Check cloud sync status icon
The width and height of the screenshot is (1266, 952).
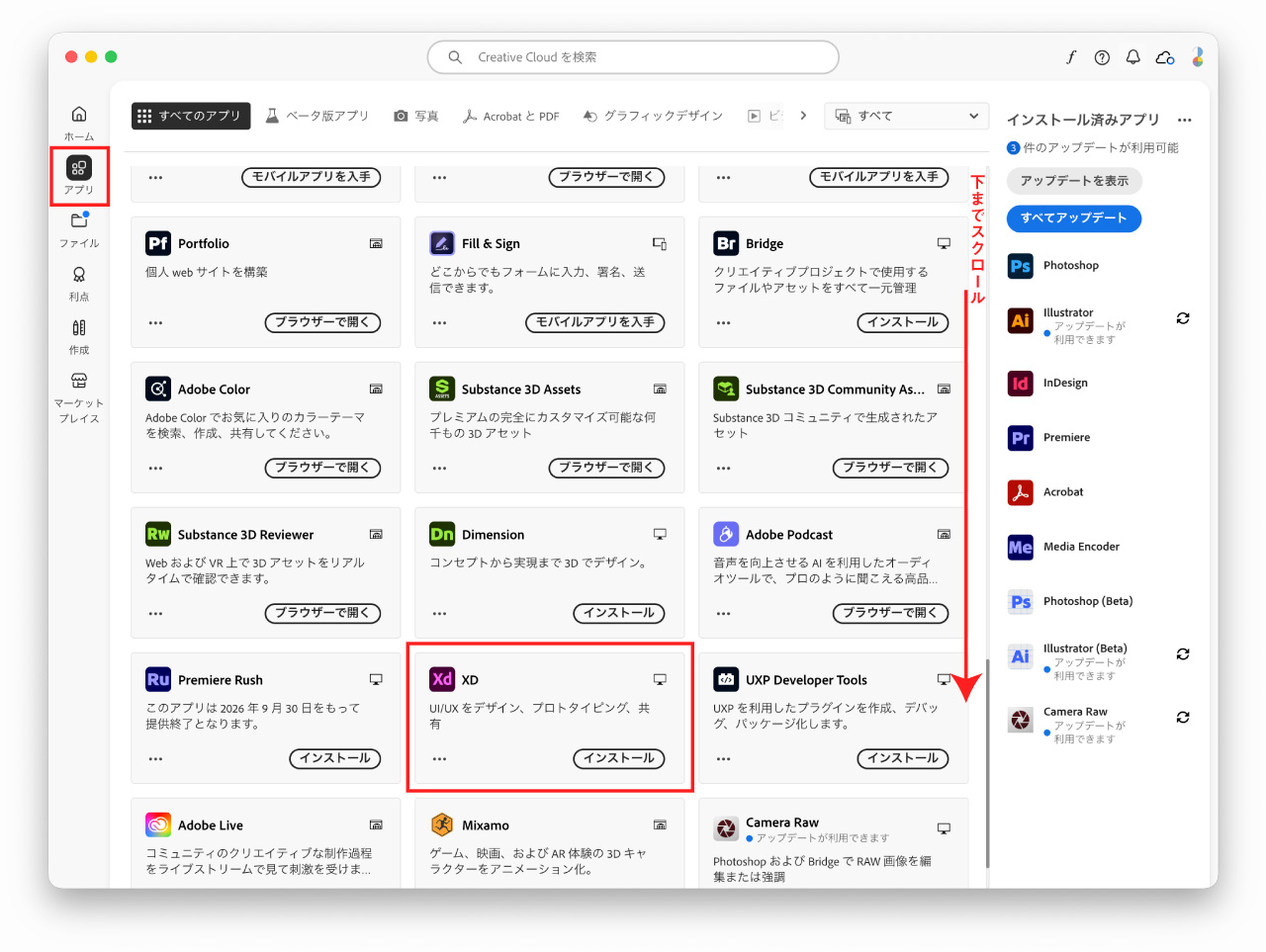1165,57
